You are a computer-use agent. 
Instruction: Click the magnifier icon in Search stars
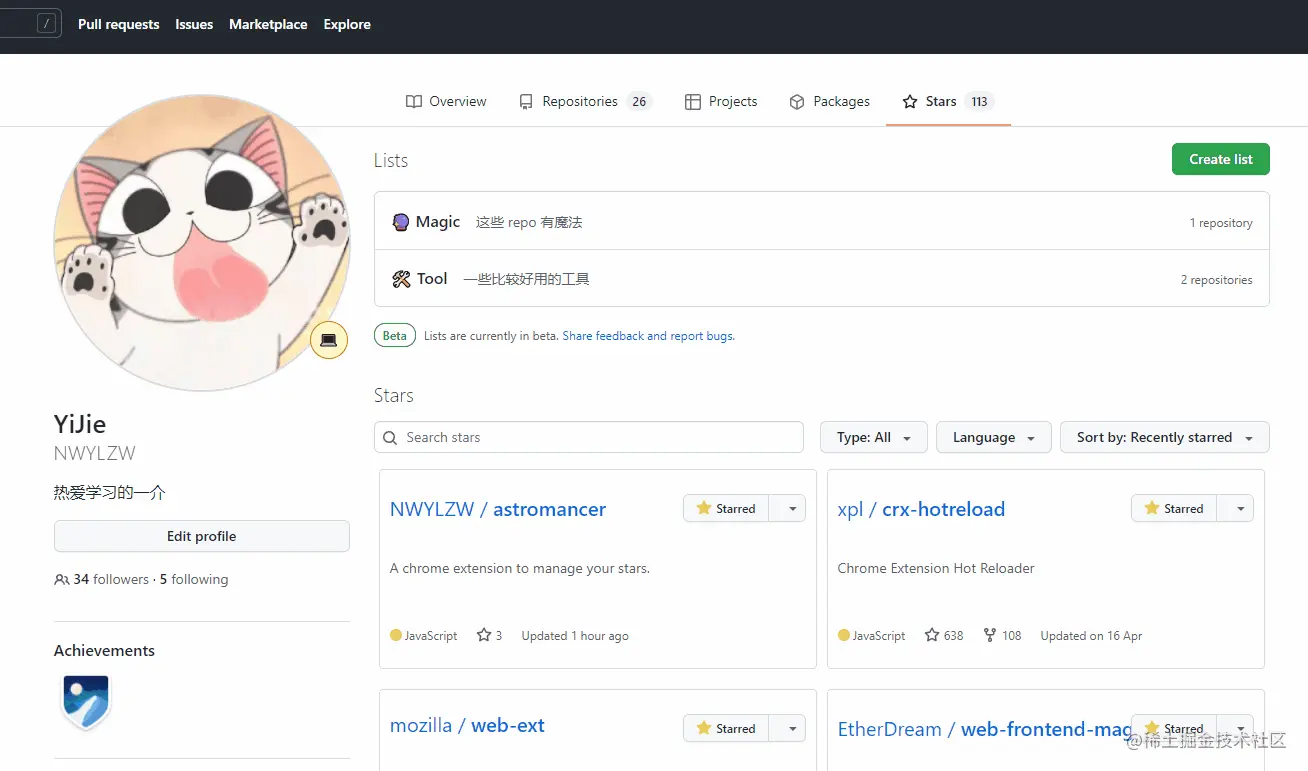(x=390, y=437)
